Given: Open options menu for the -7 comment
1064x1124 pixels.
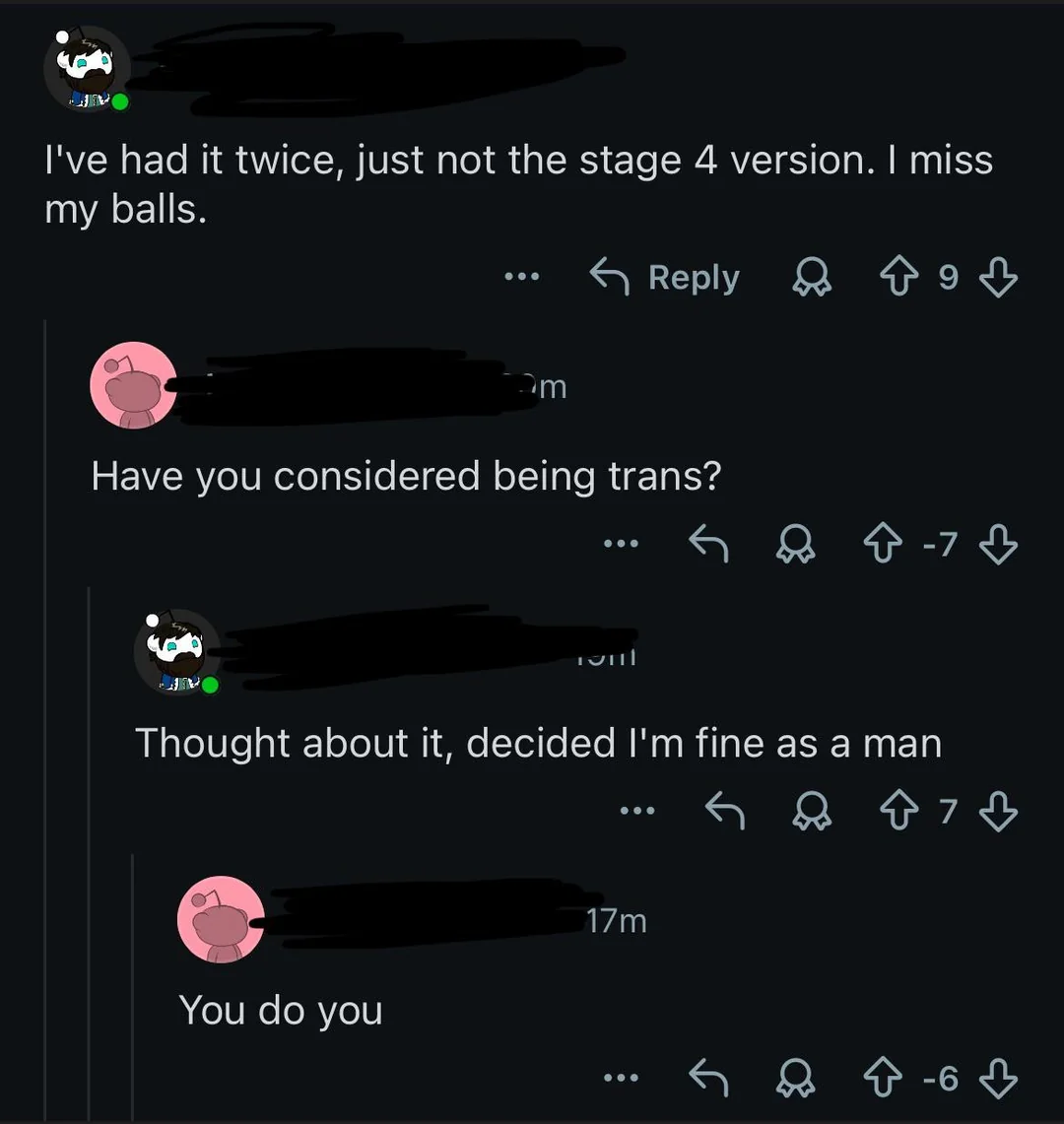Looking at the screenshot, I should [622, 543].
